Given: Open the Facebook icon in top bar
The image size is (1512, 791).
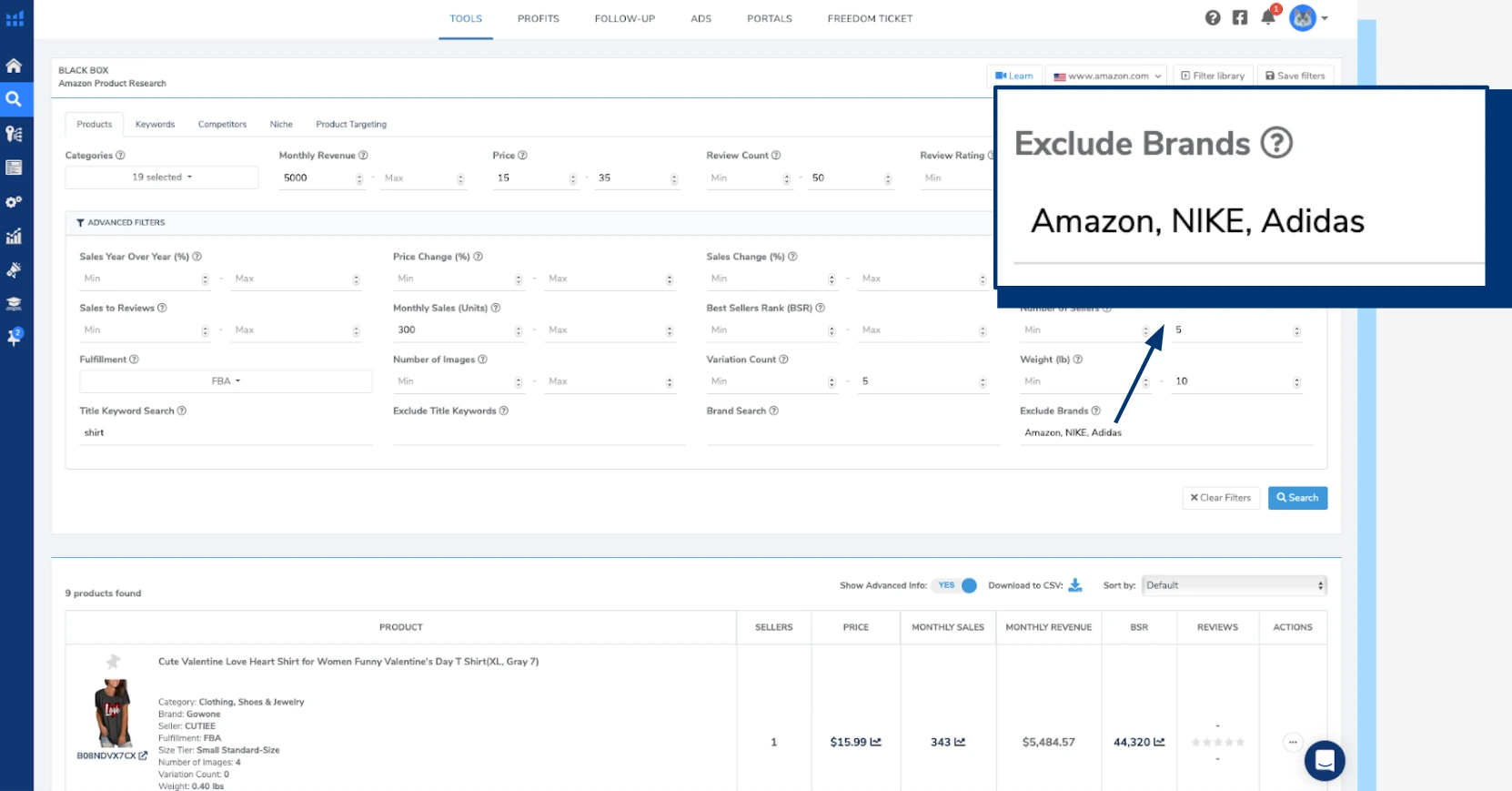Looking at the screenshot, I should pyautogui.click(x=1240, y=18).
